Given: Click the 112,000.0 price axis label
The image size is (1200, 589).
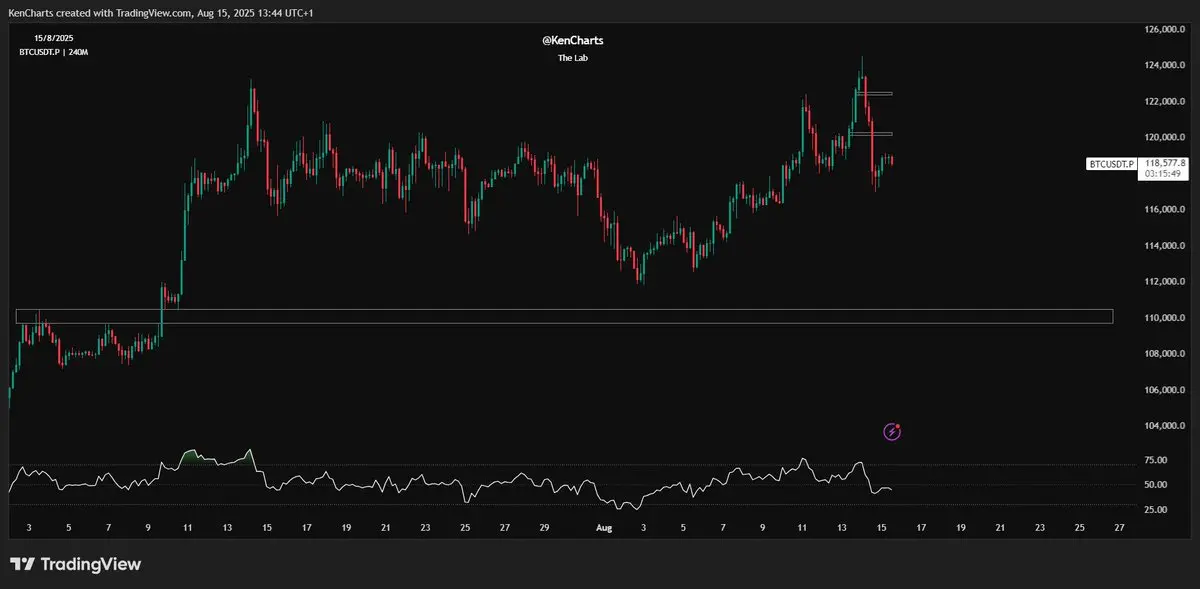Looking at the screenshot, I should click(1165, 282).
